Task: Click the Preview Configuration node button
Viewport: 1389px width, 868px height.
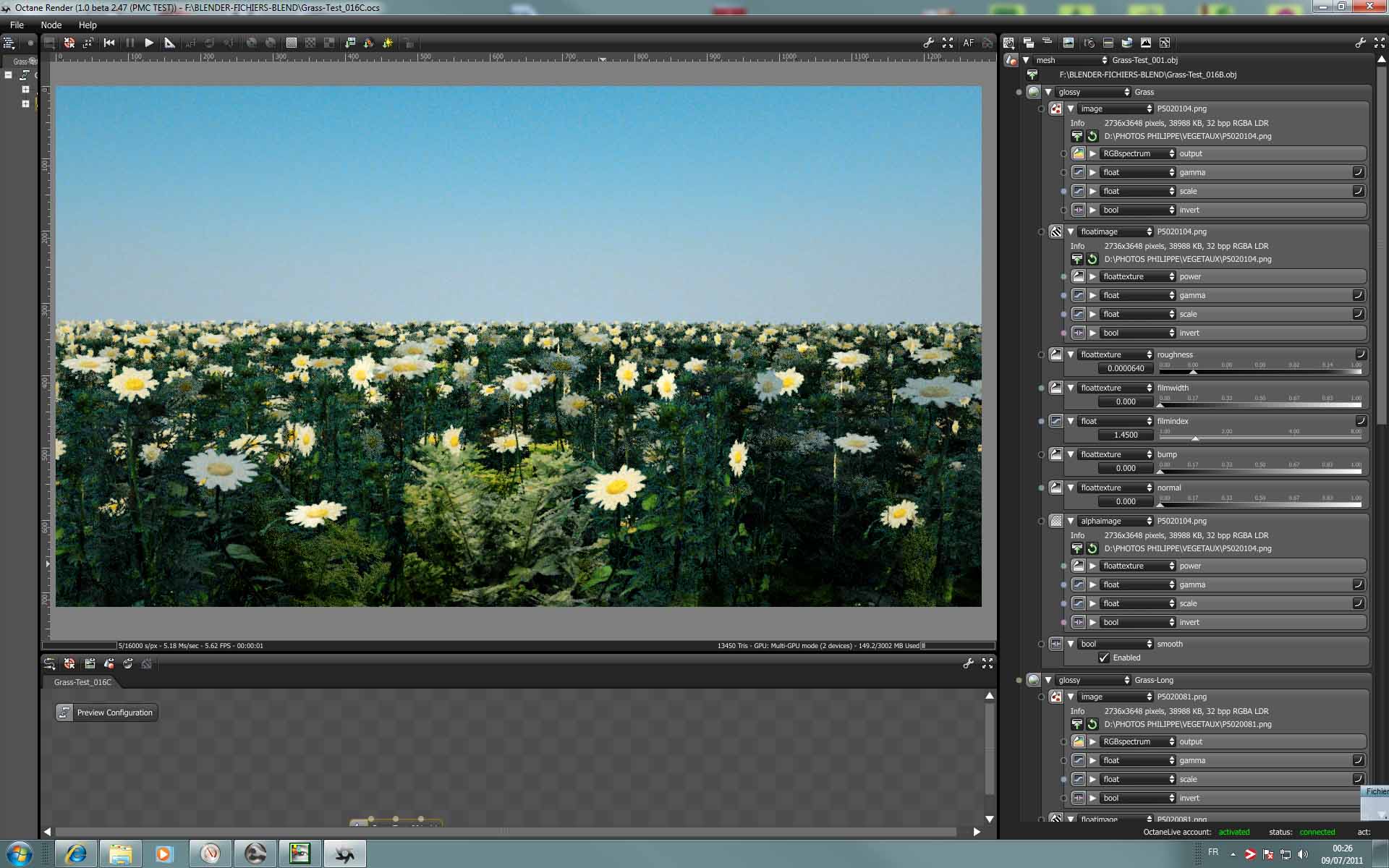Action: 107,712
